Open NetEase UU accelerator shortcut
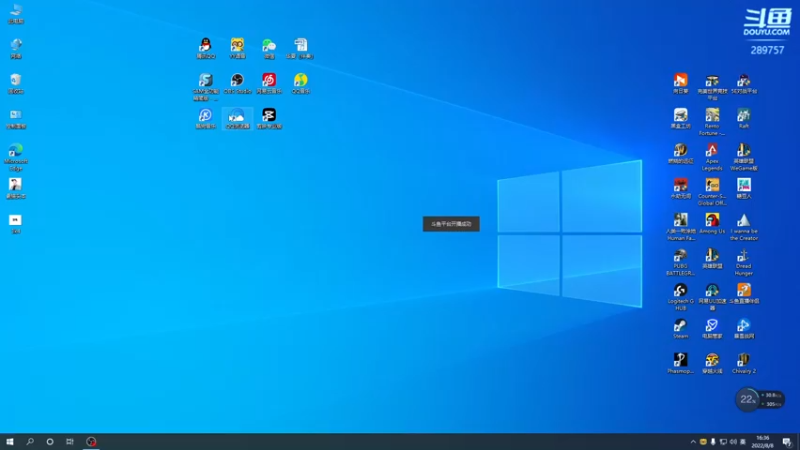This screenshot has height=450, width=800. [x=712, y=297]
